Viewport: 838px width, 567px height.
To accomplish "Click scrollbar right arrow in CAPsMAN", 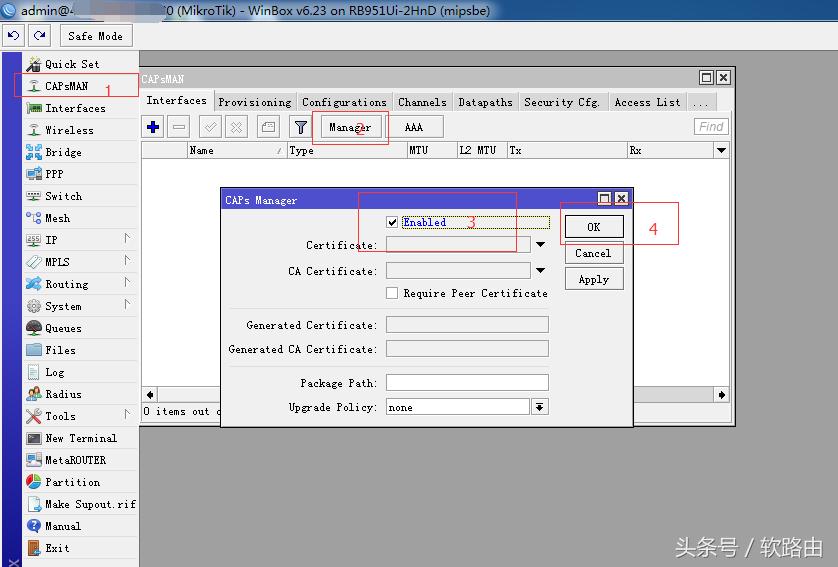I will [721, 394].
